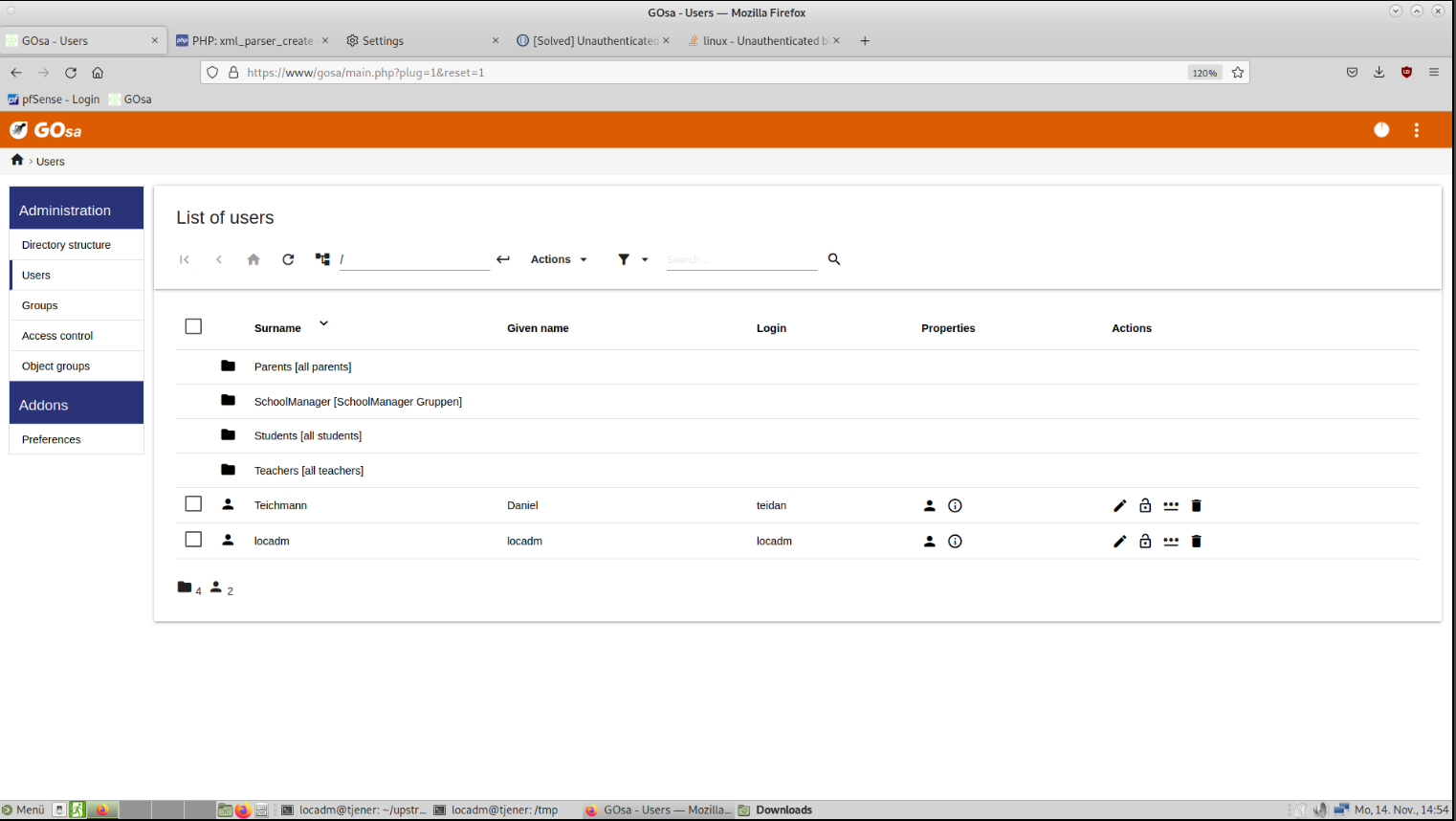The image size is (1456, 821).
Task: Reload the page with Firefox reload button
Action: [71, 73]
